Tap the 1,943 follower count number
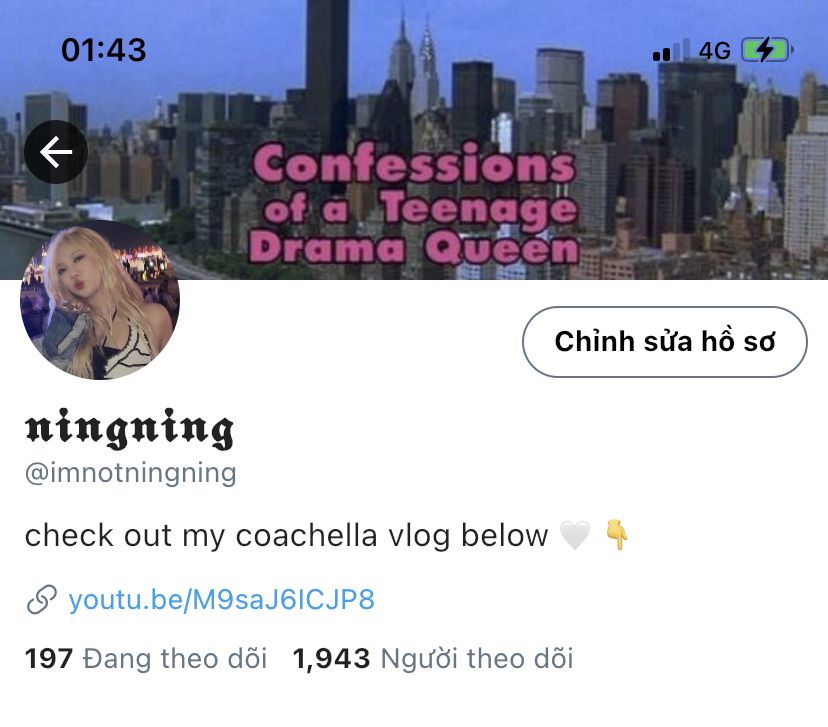The width and height of the screenshot is (828, 727). (331, 659)
